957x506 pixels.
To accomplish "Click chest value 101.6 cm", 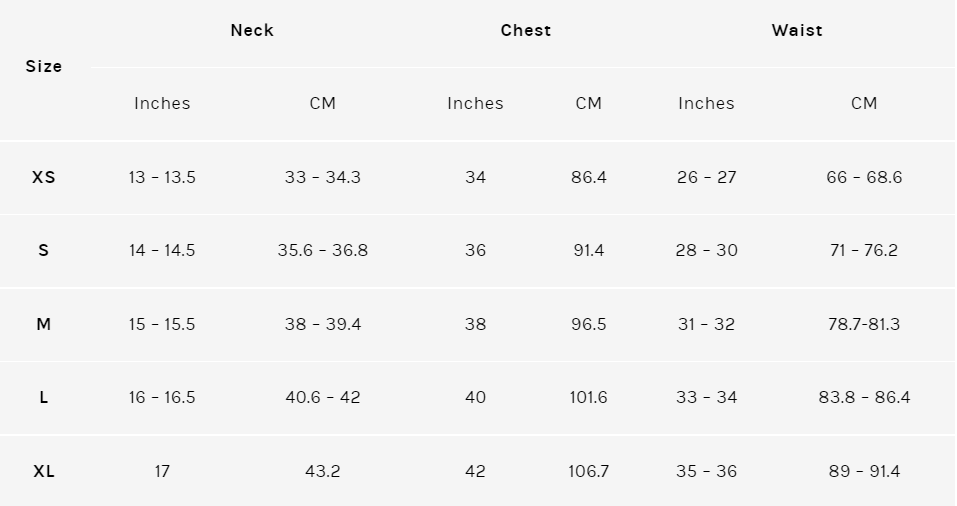I will (x=589, y=397).
